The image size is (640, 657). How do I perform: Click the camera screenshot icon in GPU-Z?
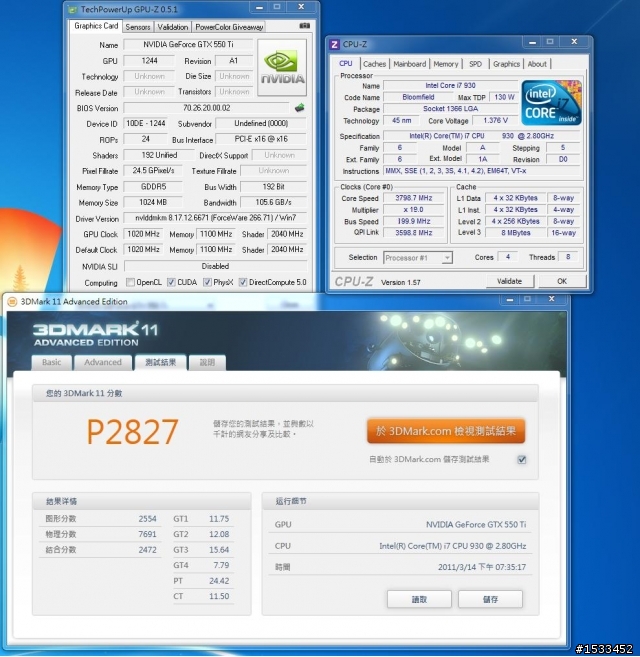(305, 26)
